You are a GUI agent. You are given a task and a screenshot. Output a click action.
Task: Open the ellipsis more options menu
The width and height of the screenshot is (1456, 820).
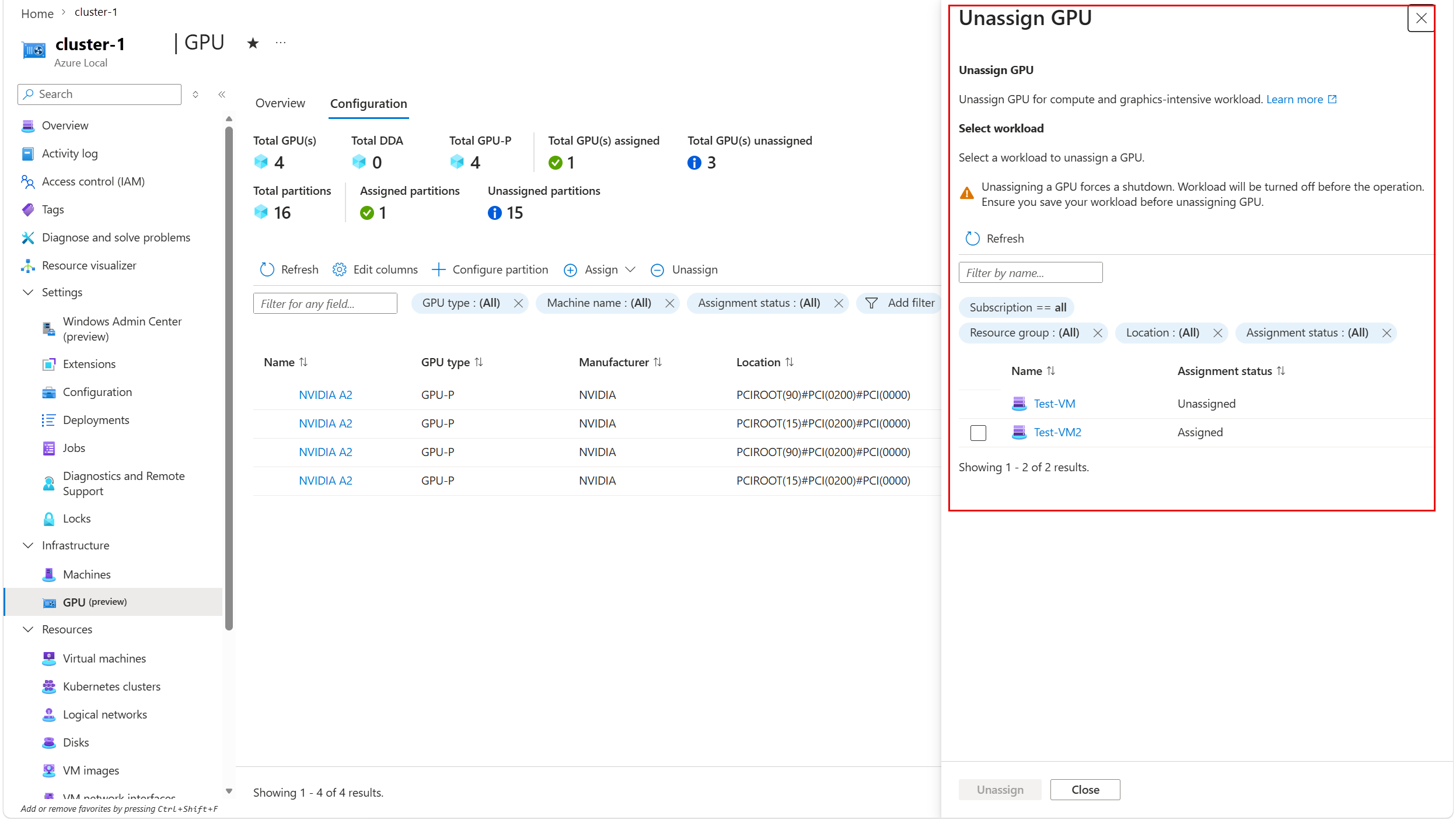[x=281, y=43]
